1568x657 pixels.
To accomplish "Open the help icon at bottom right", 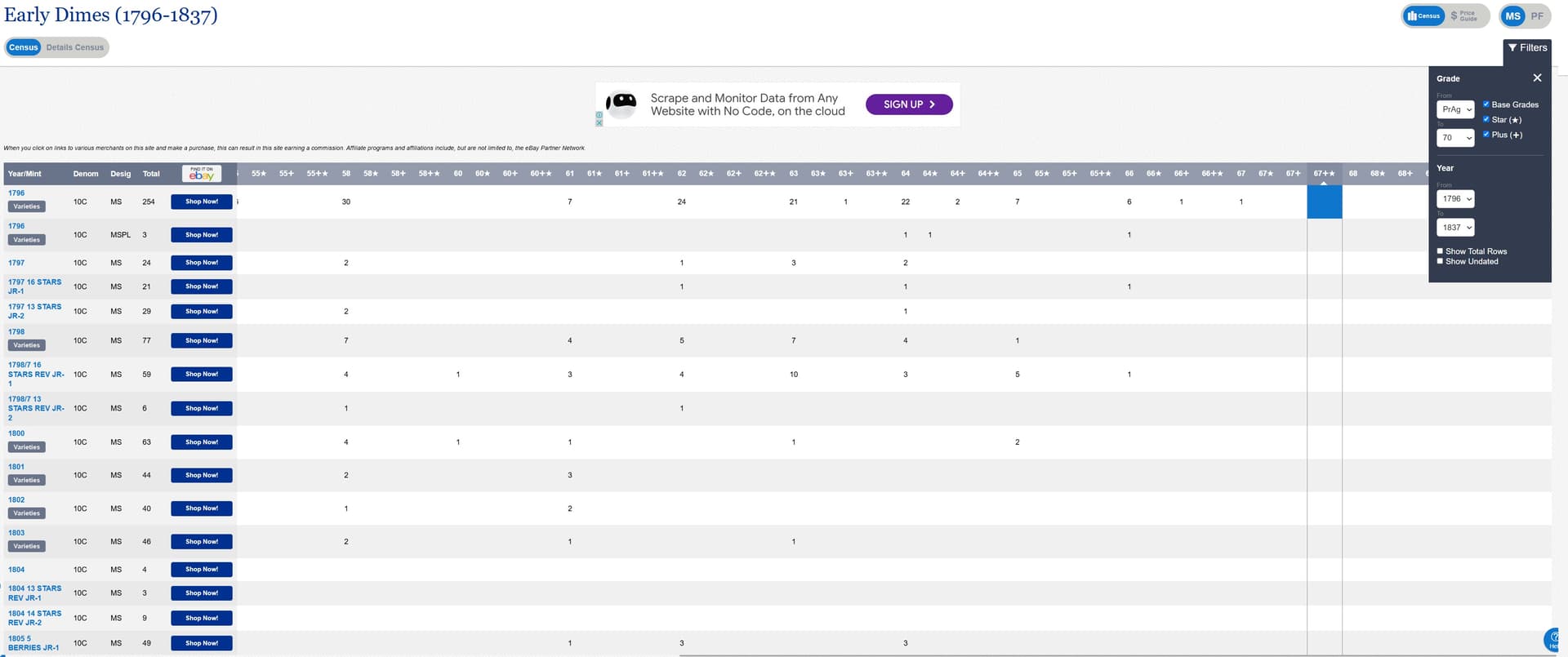I will [x=1555, y=639].
